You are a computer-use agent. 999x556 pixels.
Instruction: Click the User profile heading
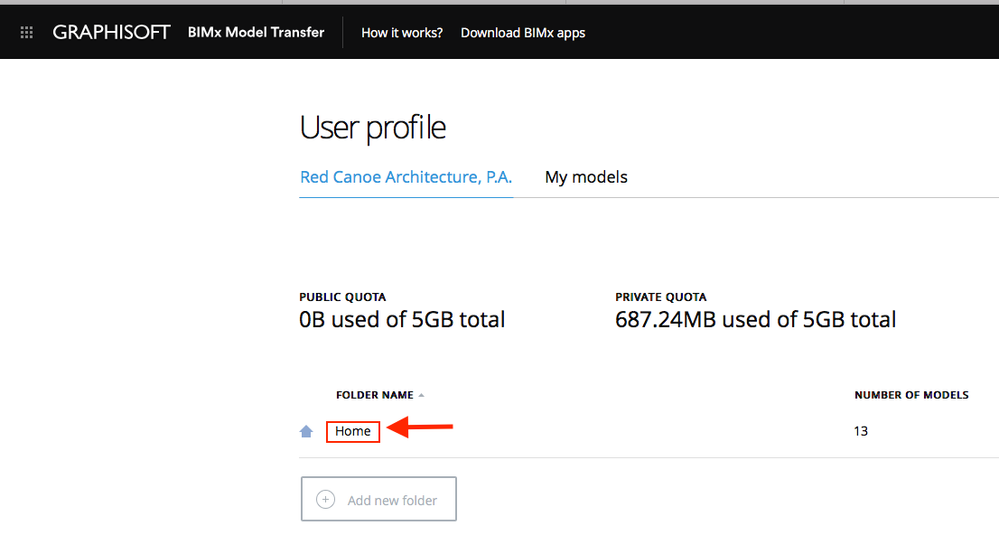[372, 128]
